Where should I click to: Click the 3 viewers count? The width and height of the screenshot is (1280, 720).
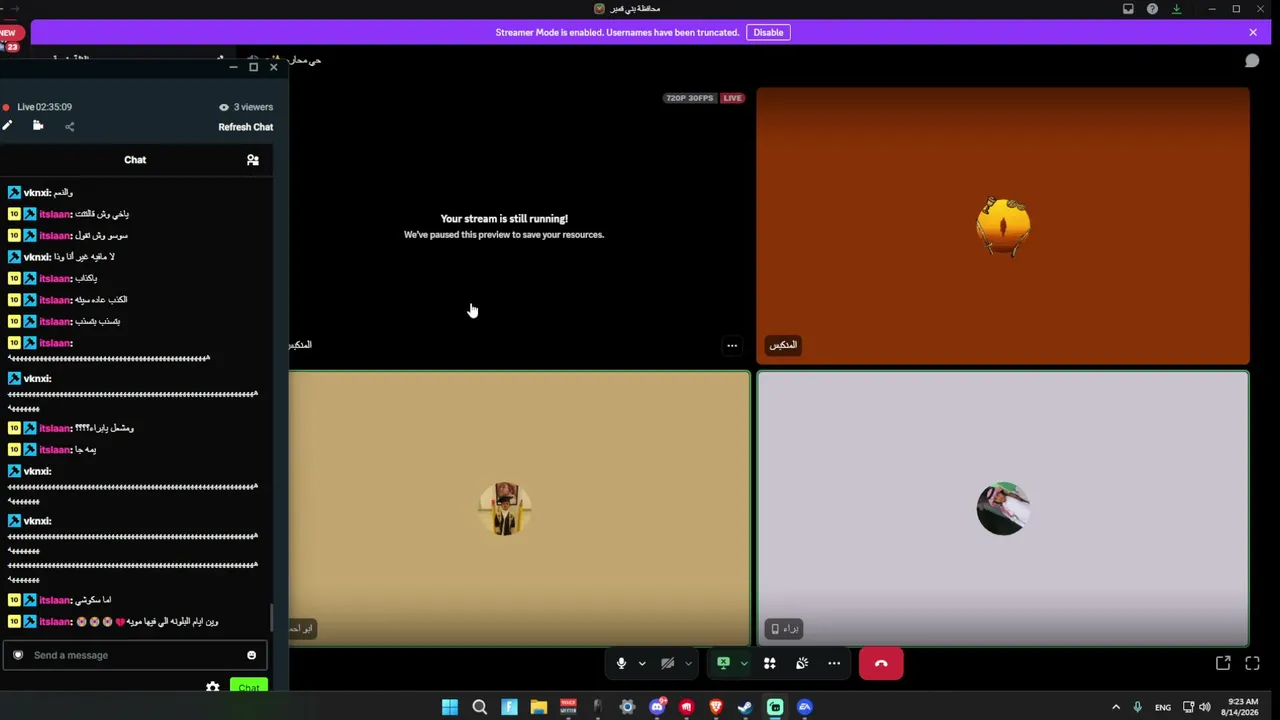(x=253, y=107)
